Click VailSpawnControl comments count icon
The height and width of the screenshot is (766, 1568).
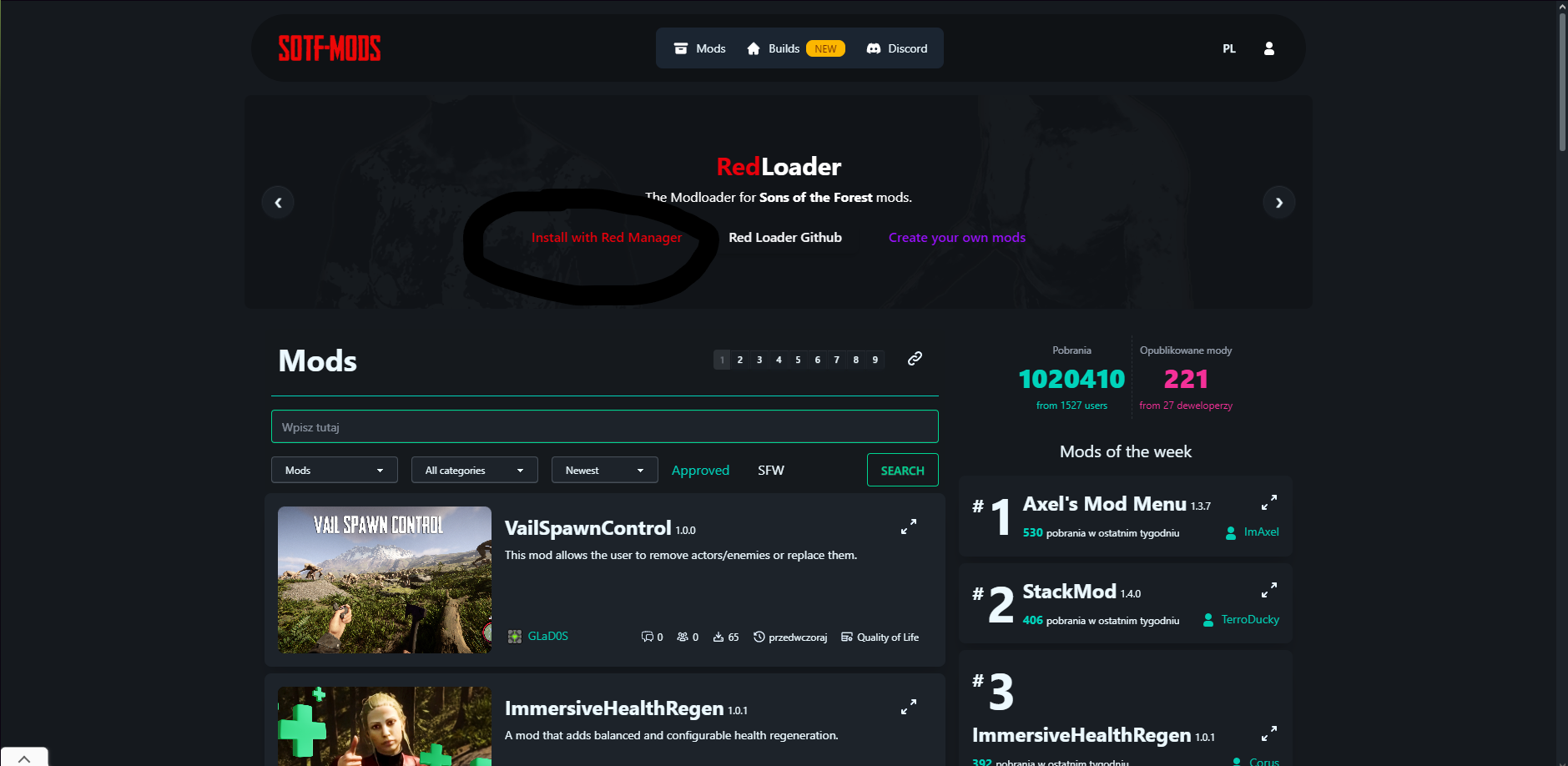click(x=647, y=637)
